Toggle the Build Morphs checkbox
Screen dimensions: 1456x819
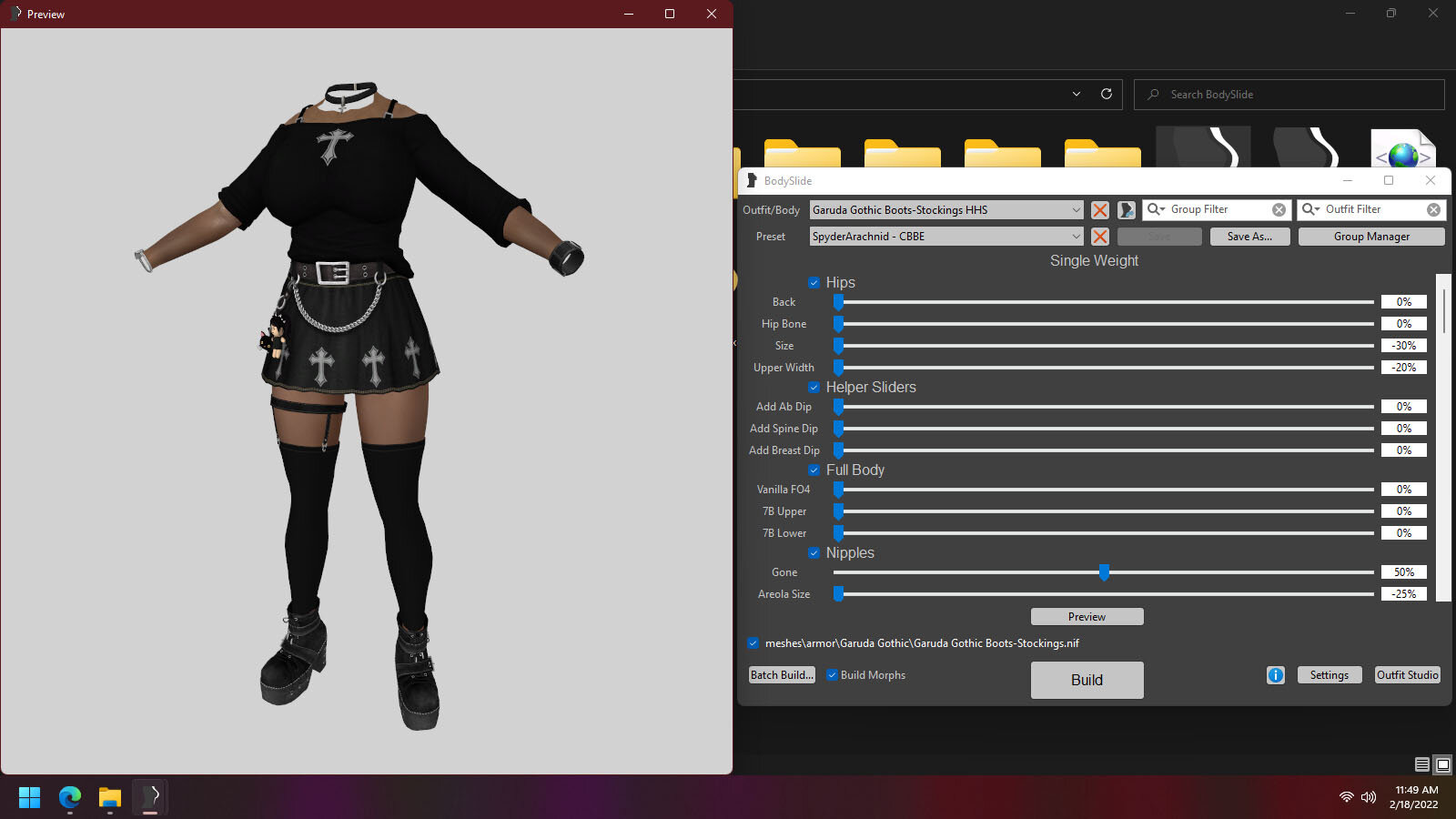click(x=832, y=675)
